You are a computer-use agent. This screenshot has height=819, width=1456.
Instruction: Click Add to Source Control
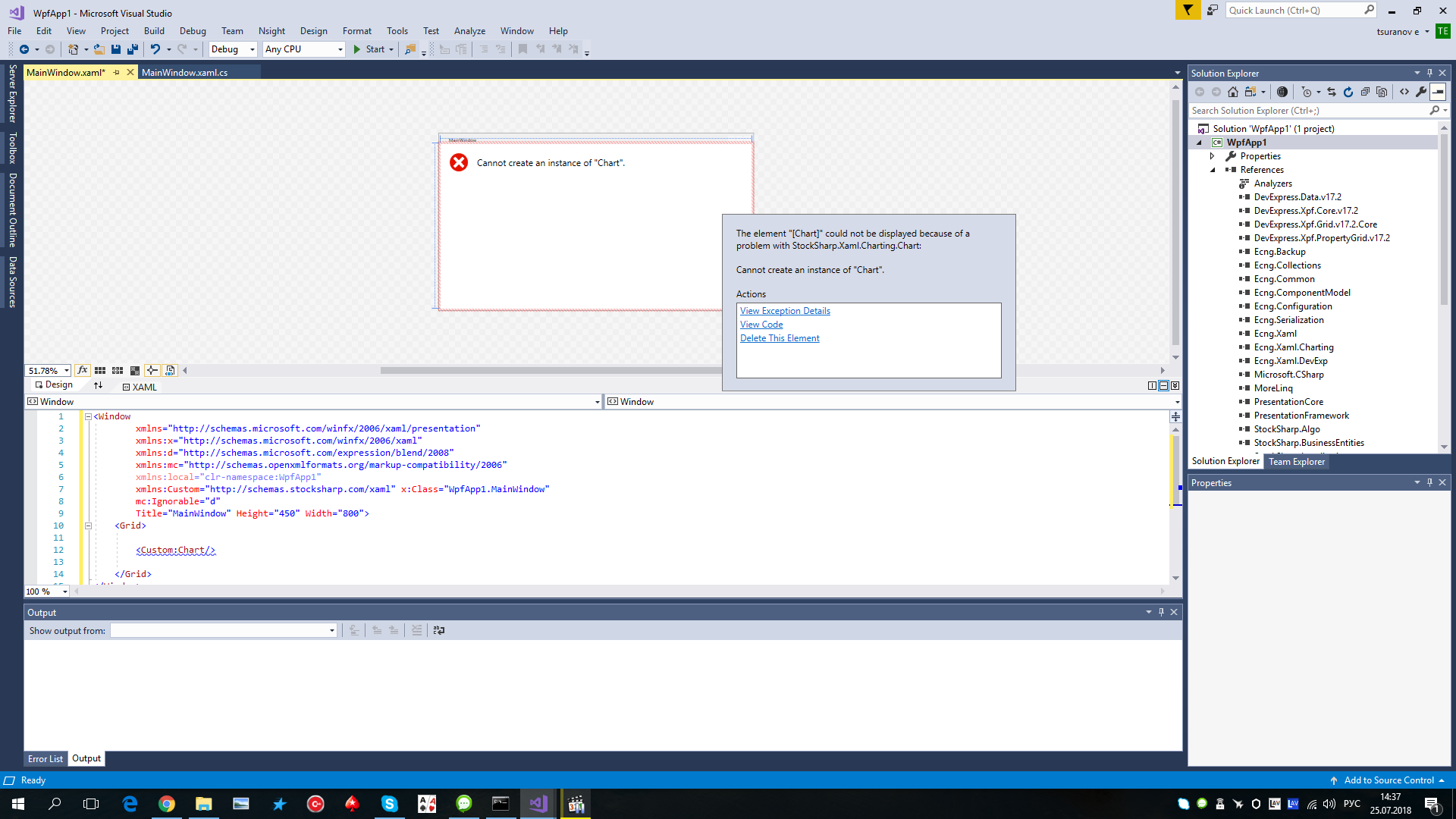(1389, 780)
